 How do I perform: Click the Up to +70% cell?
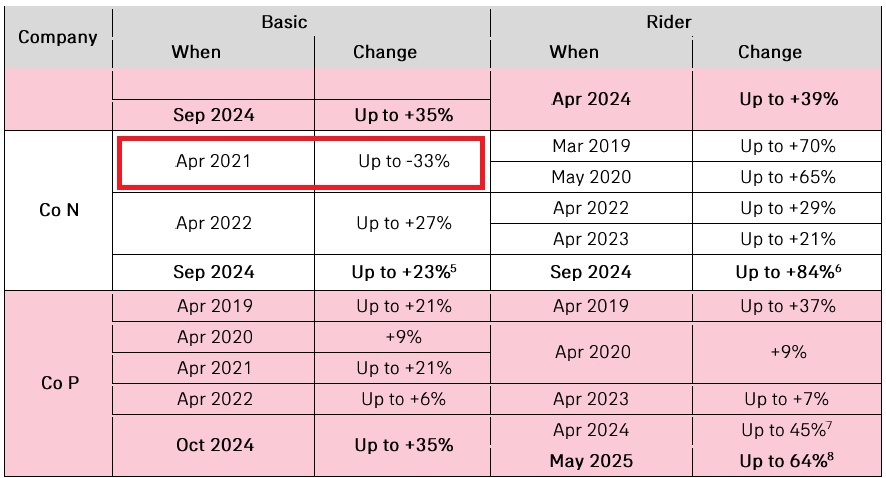[788, 146]
